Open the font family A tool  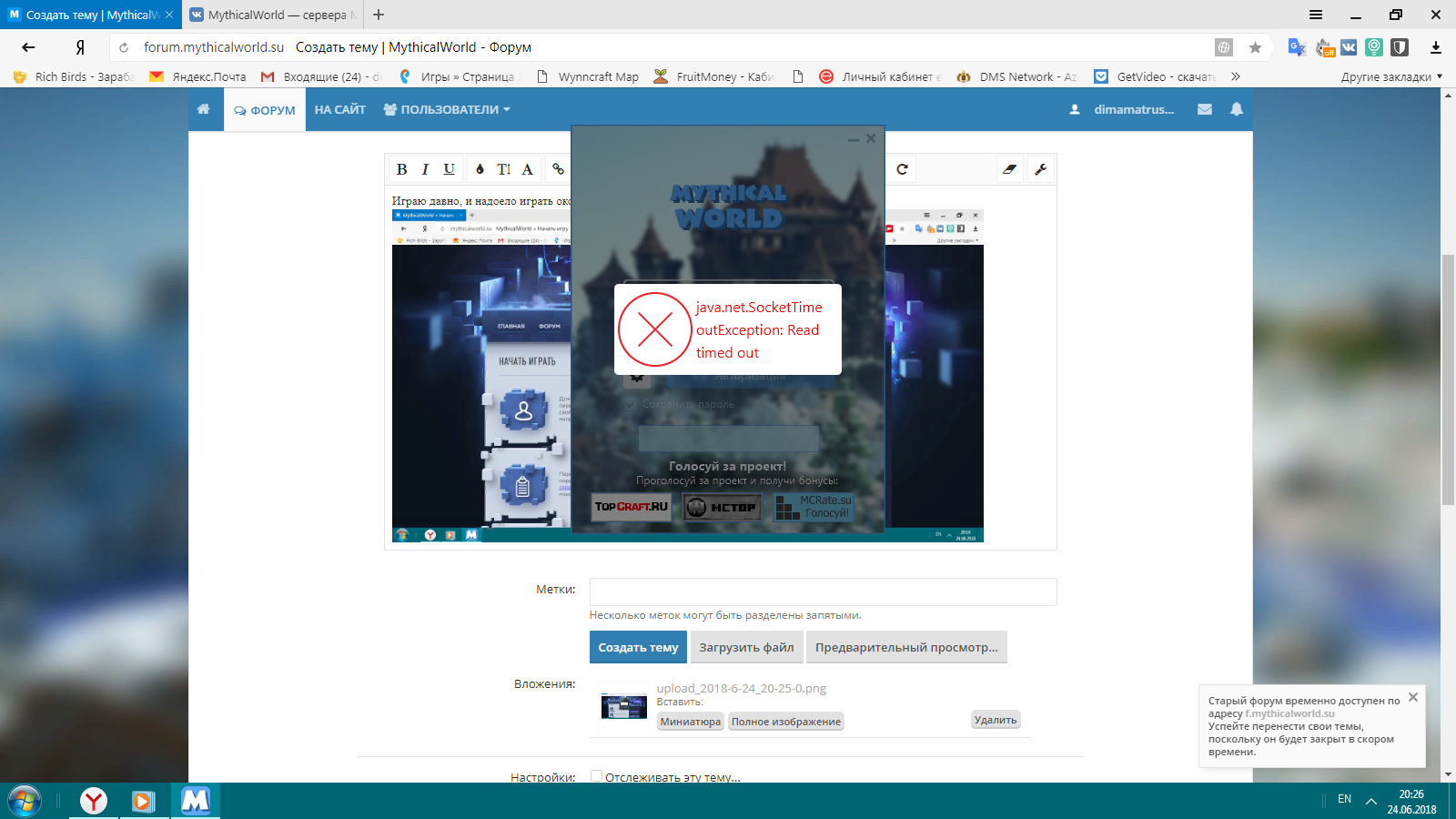click(527, 169)
